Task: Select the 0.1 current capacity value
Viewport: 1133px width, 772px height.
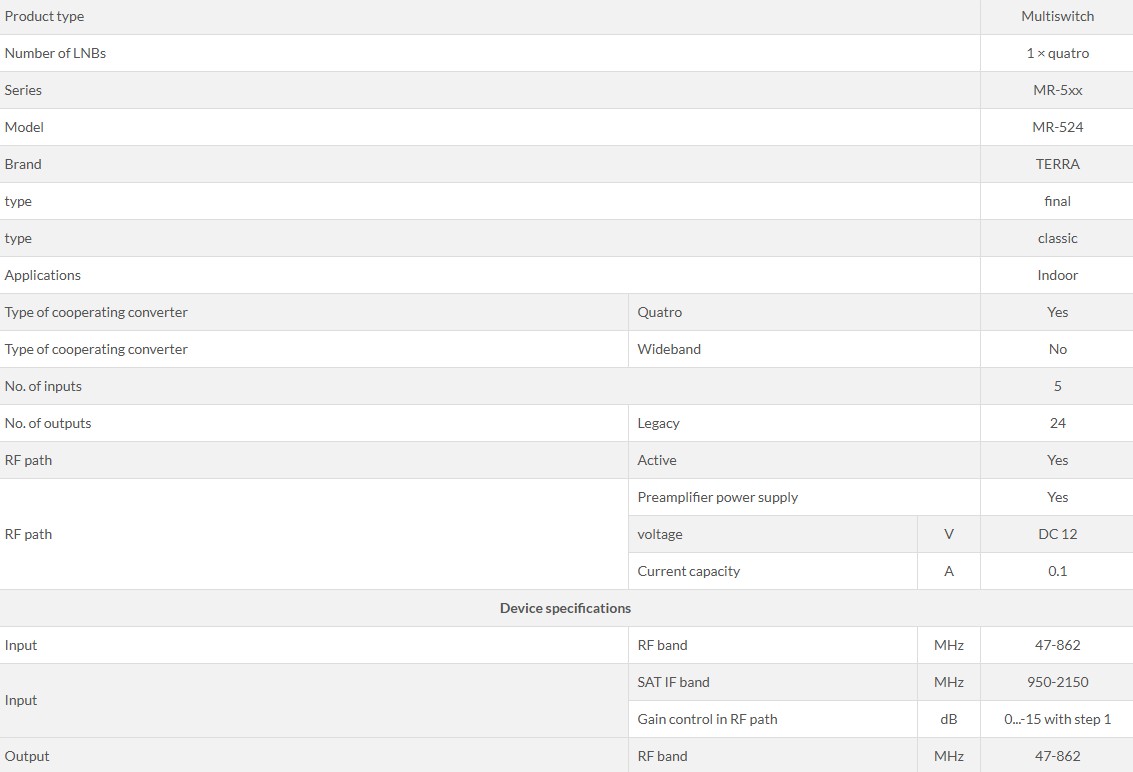Action: pos(1057,571)
